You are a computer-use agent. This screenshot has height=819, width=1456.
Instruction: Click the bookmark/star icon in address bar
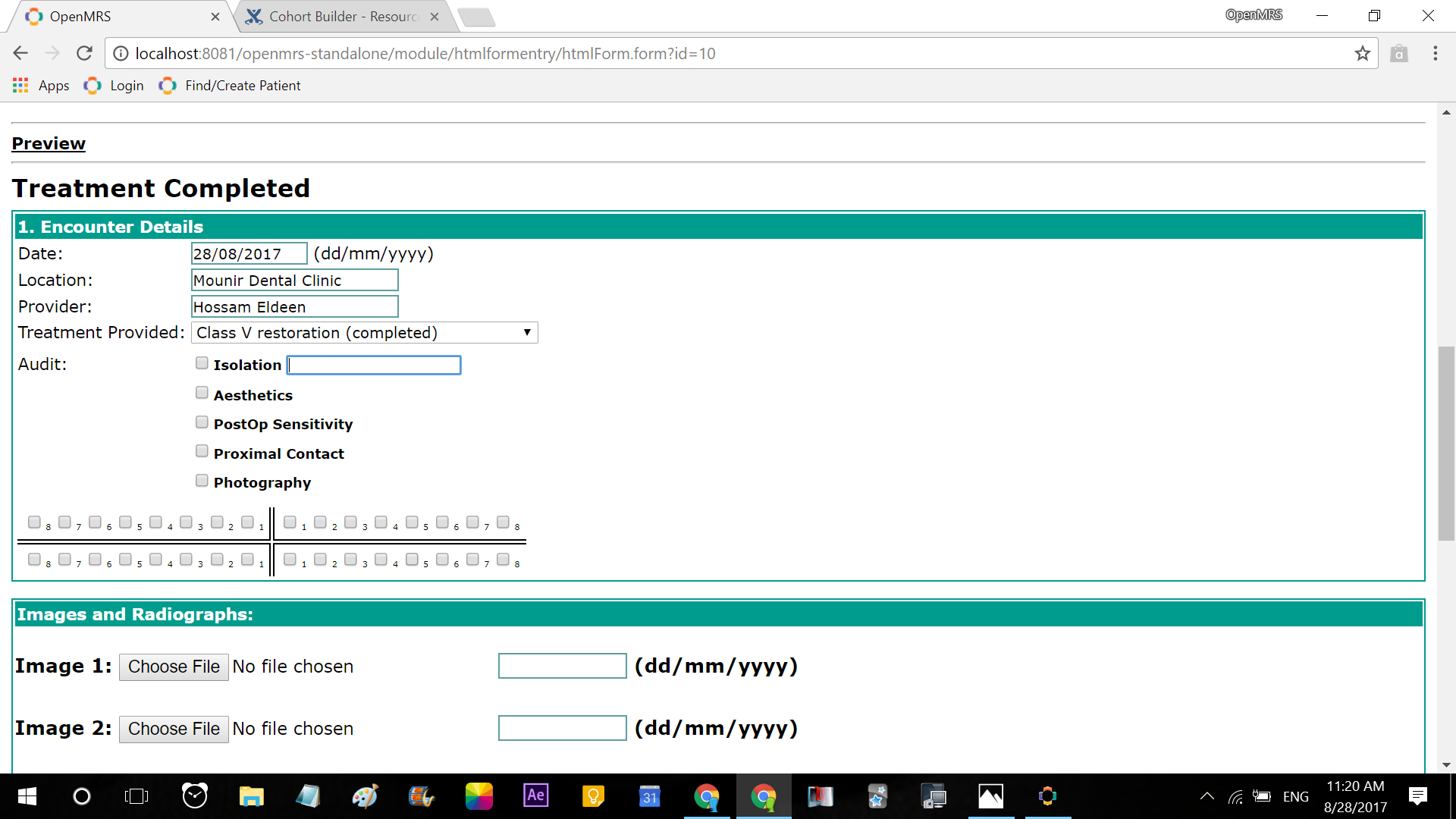point(1362,53)
